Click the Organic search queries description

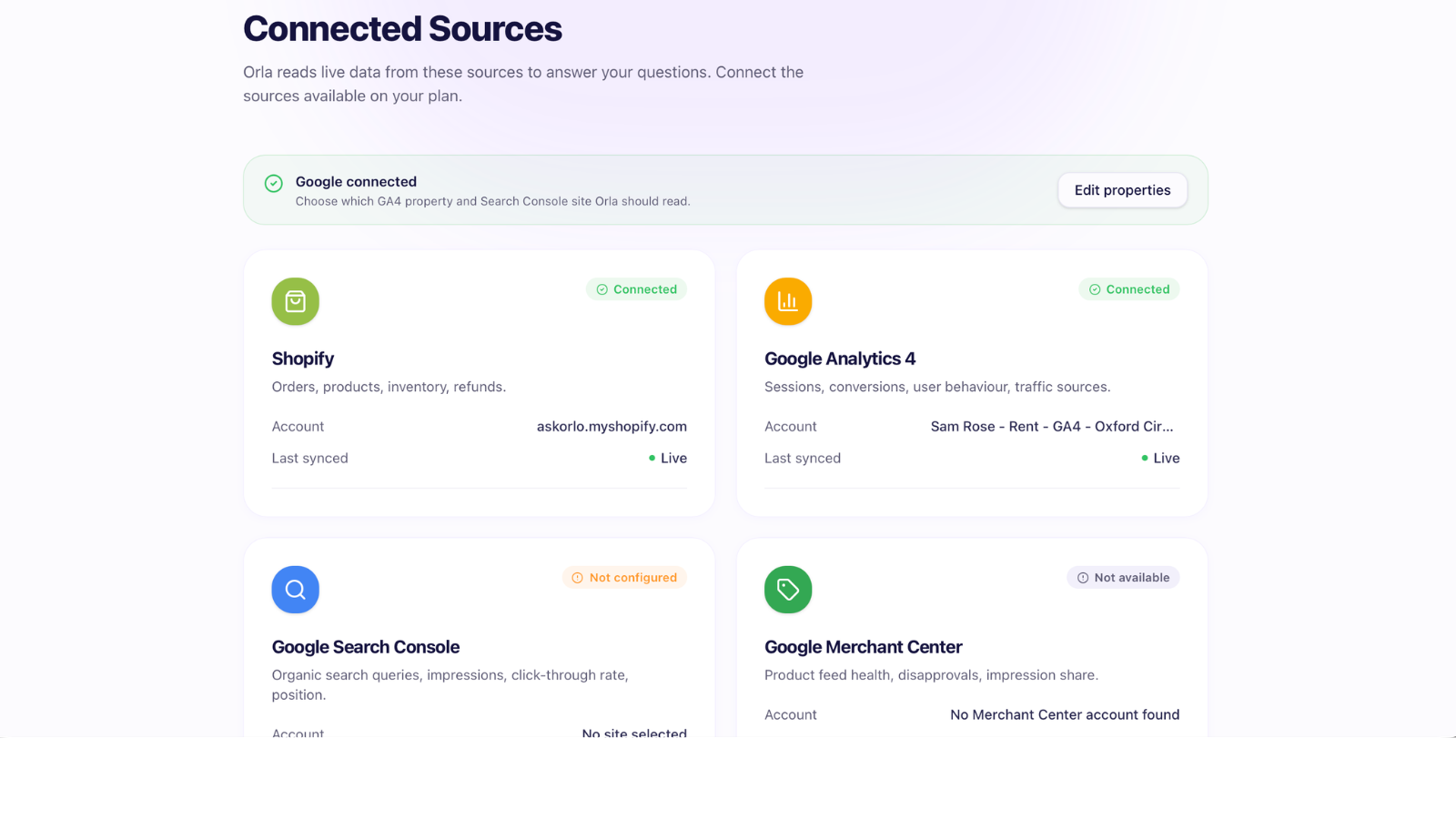pos(450,684)
